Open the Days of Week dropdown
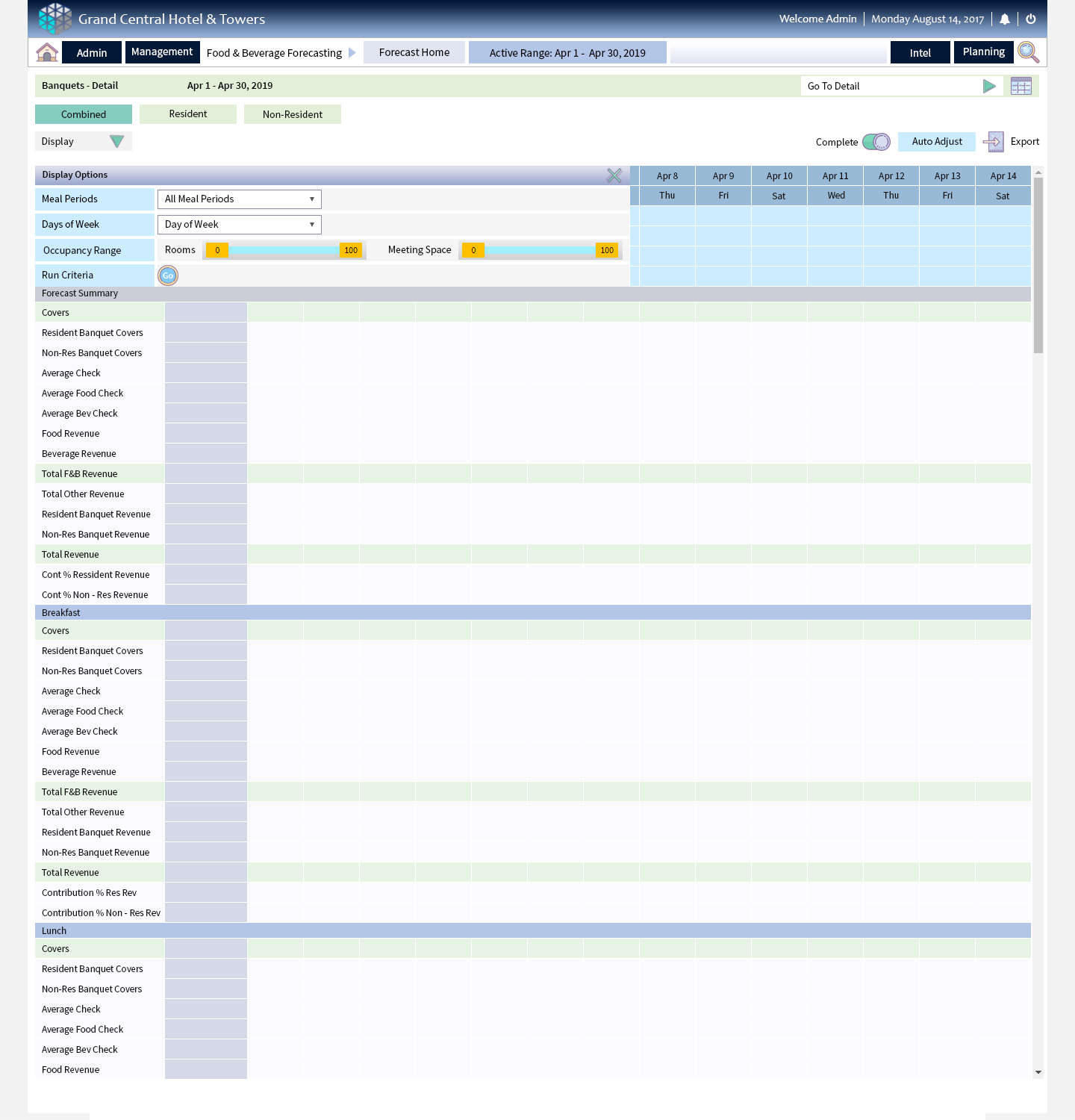The image size is (1075, 1120). point(239,225)
